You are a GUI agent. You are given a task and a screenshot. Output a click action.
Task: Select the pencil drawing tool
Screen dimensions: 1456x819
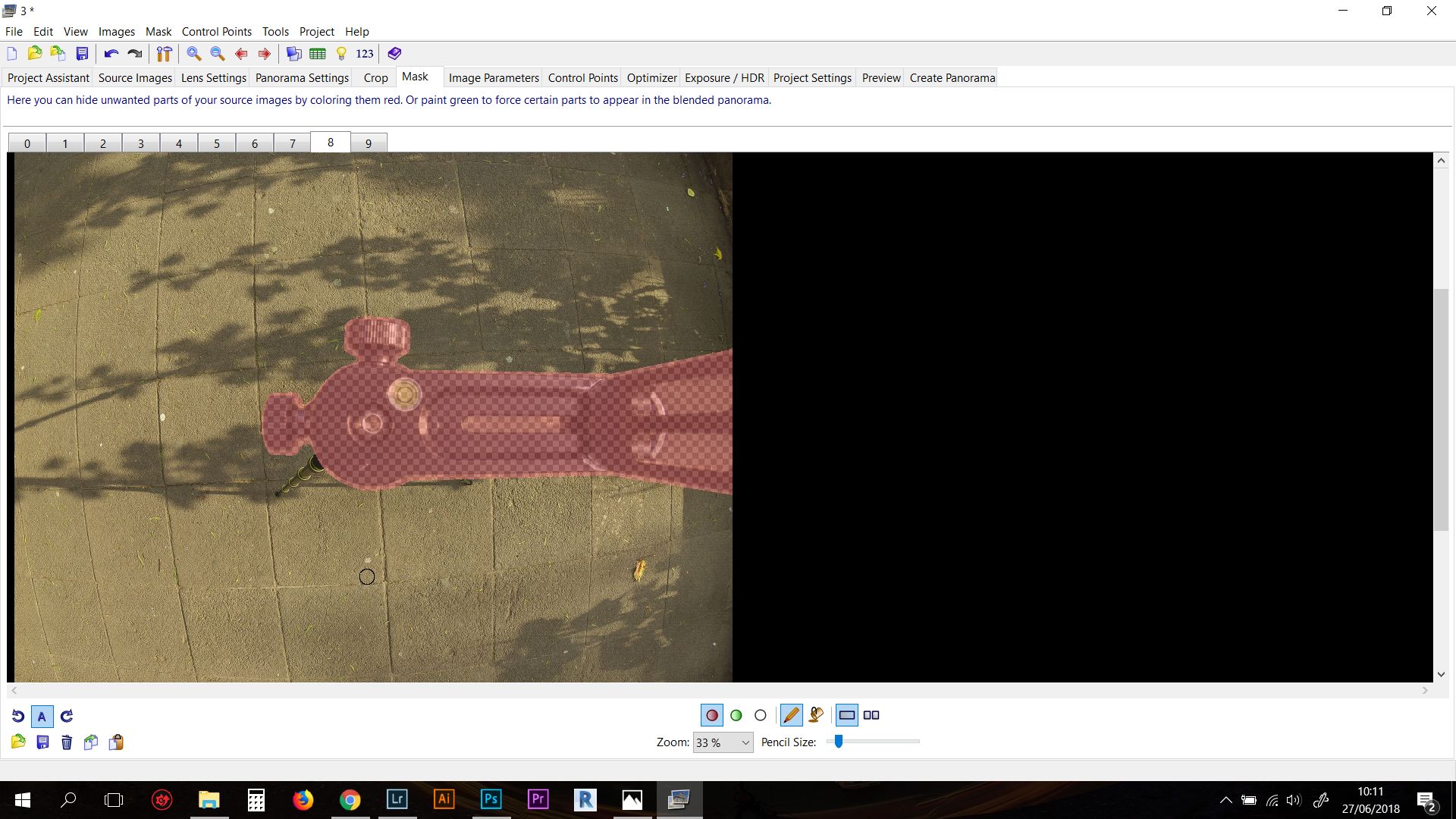pos(791,715)
